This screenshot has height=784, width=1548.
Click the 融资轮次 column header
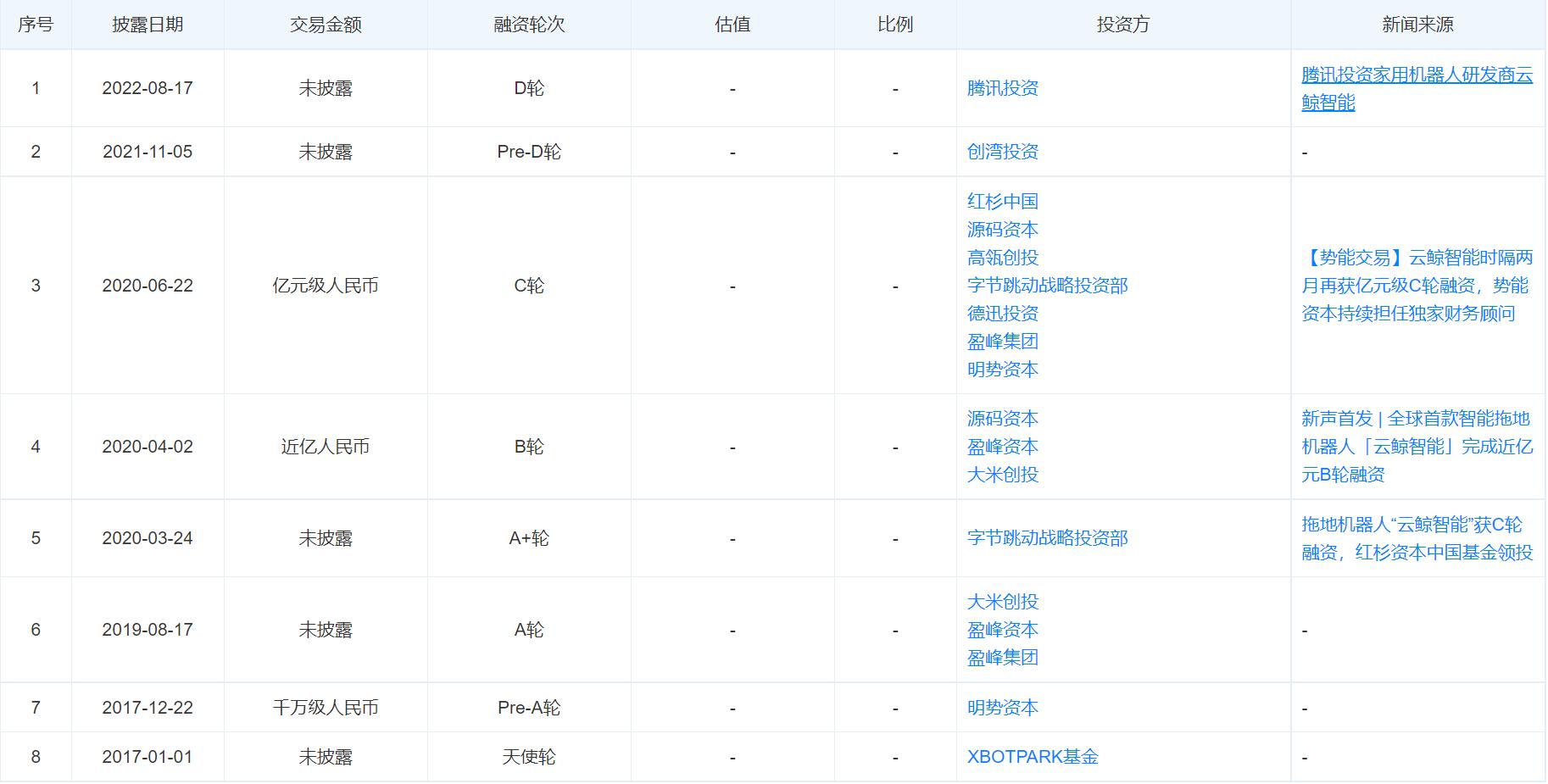pos(529,25)
